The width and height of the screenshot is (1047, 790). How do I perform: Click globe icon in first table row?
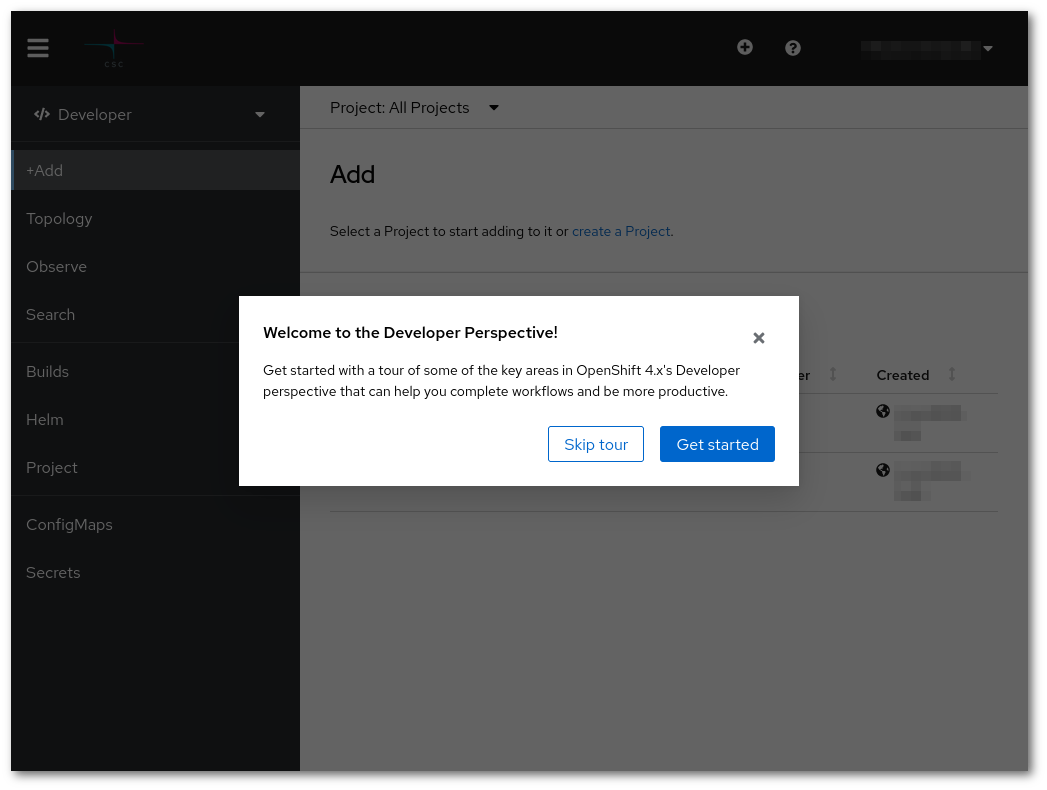coord(883,411)
